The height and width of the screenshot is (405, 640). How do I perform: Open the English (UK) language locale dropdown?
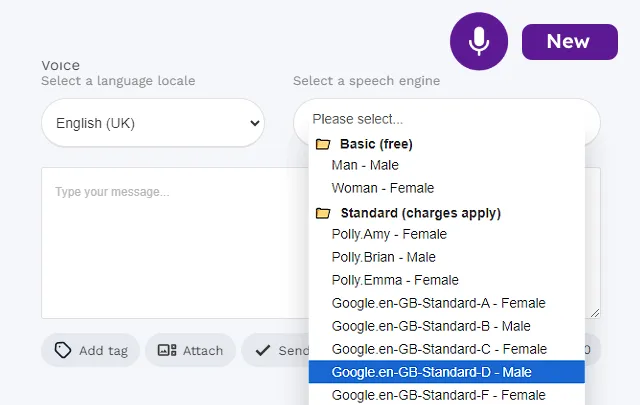(153, 123)
